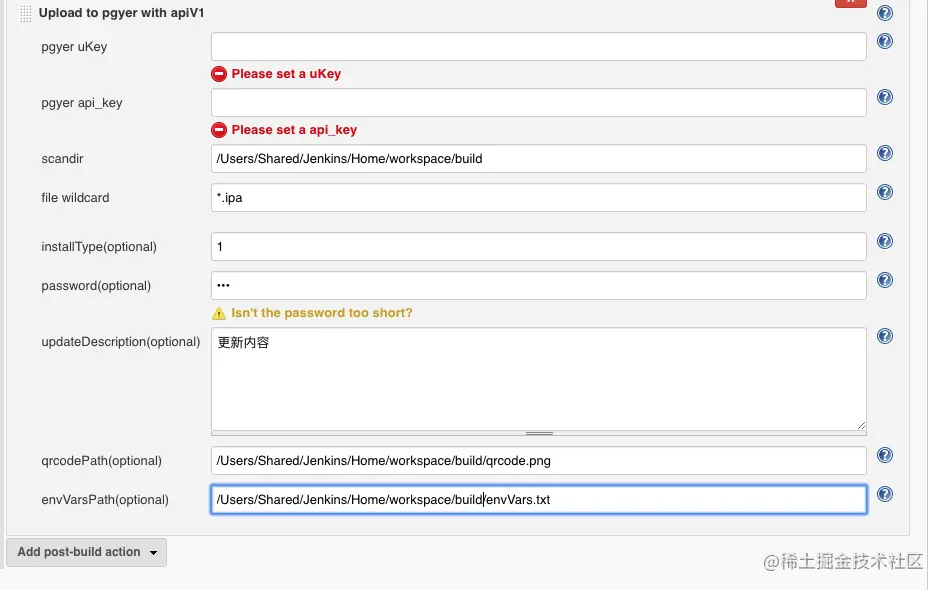Grab the updateDescription resize handle bar
942x590 pixels.
(539, 434)
